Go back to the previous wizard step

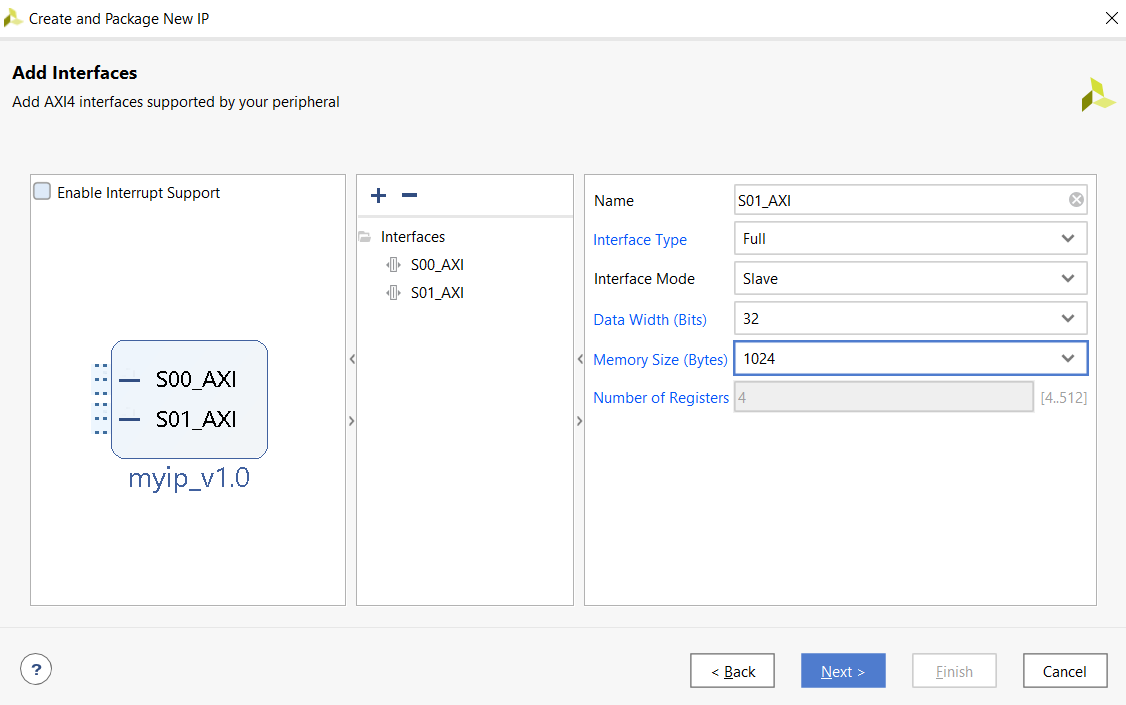point(732,670)
